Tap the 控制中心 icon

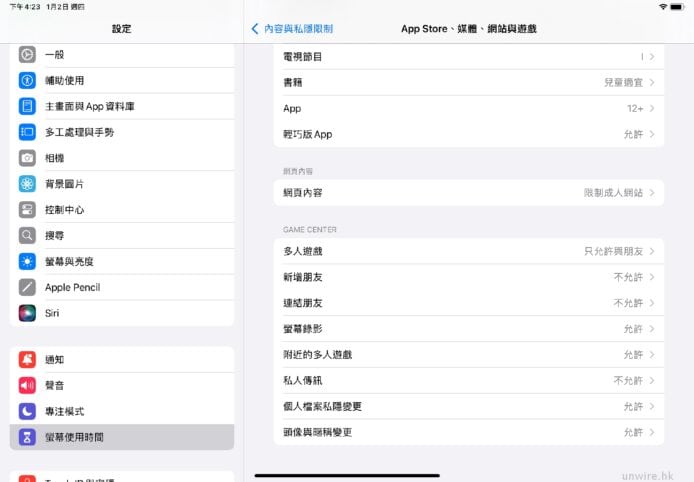click(x=27, y=210)
